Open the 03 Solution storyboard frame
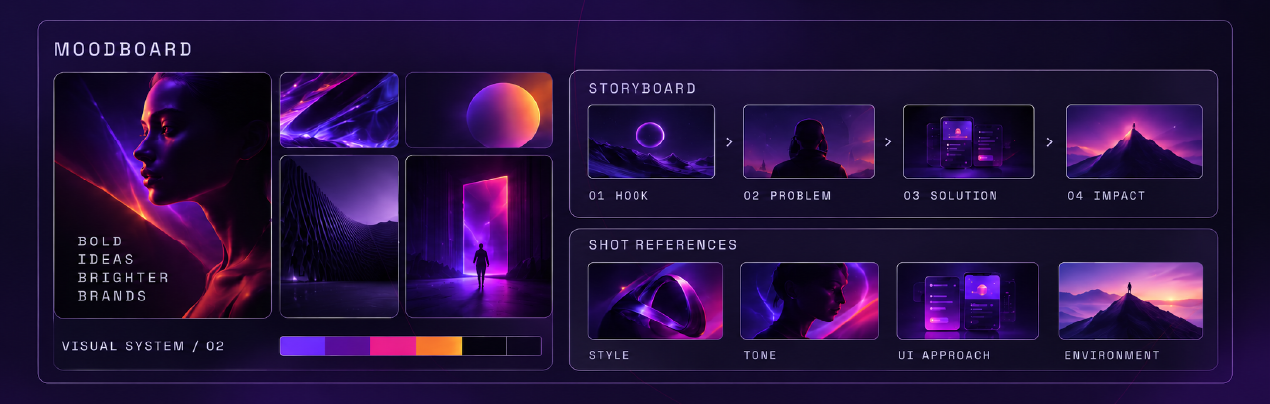The width and height of the screenshot is (1270, 404). pos(968,142)
